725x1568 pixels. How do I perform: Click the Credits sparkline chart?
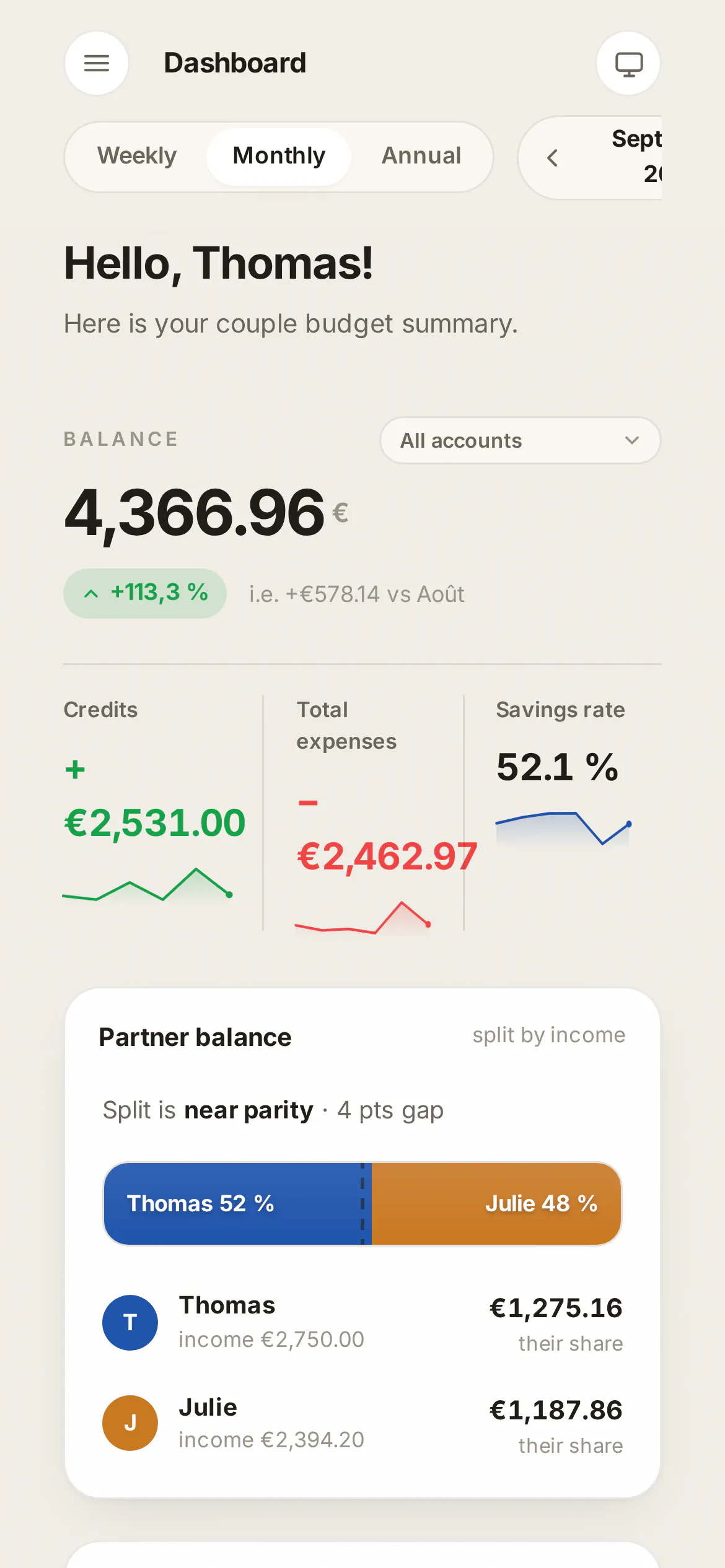click(147, 884)
